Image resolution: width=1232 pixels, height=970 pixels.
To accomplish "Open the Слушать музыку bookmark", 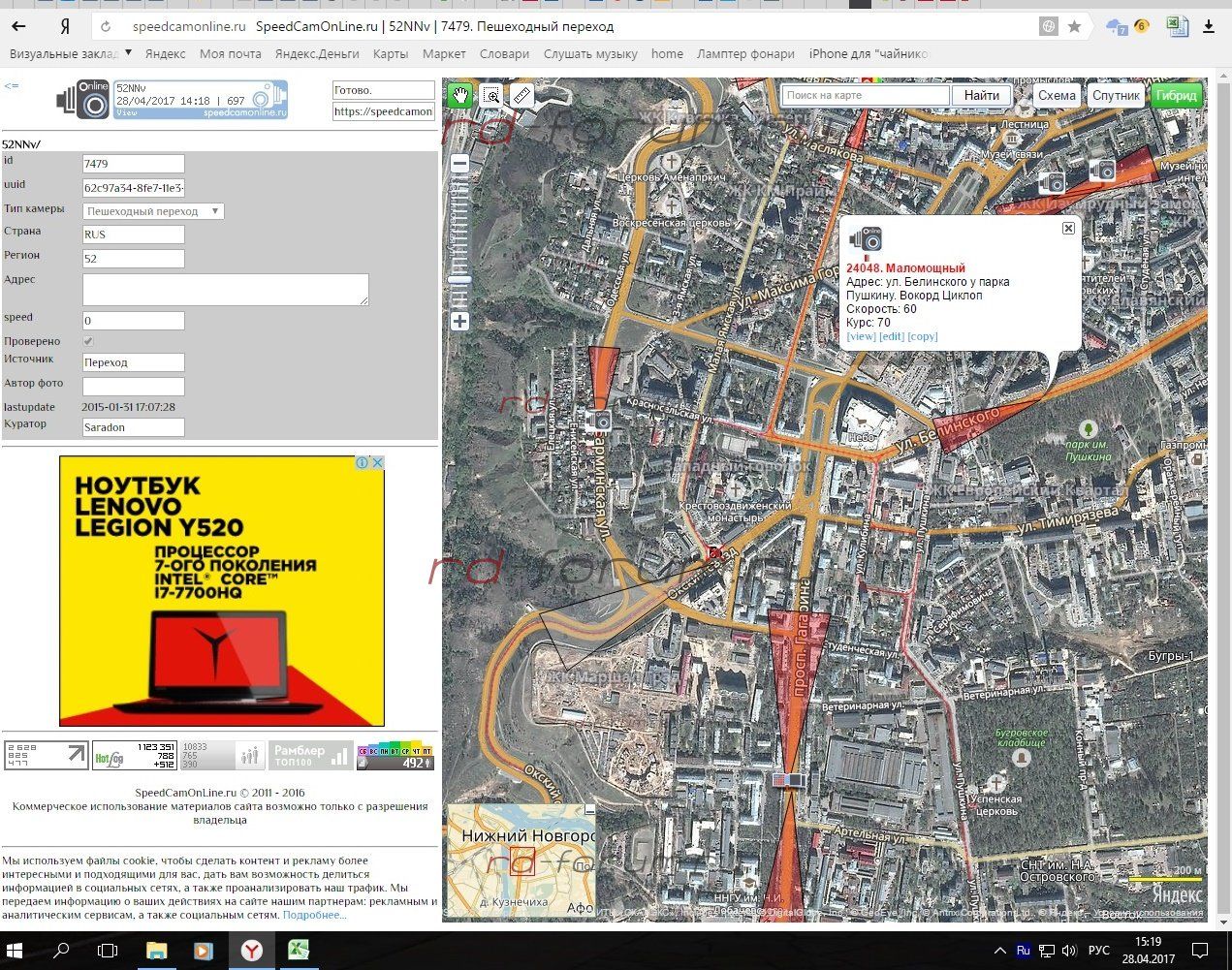I will 590,53.
